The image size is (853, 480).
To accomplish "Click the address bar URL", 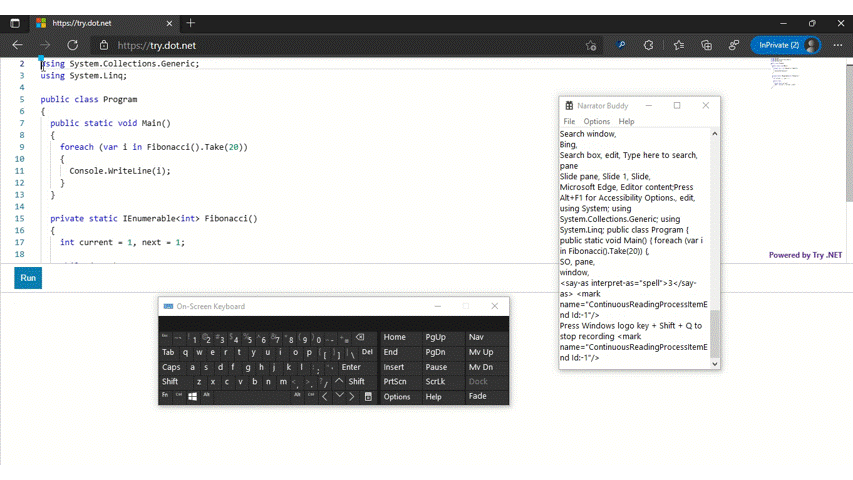I will pyautogui.click(x=157, y=46).
